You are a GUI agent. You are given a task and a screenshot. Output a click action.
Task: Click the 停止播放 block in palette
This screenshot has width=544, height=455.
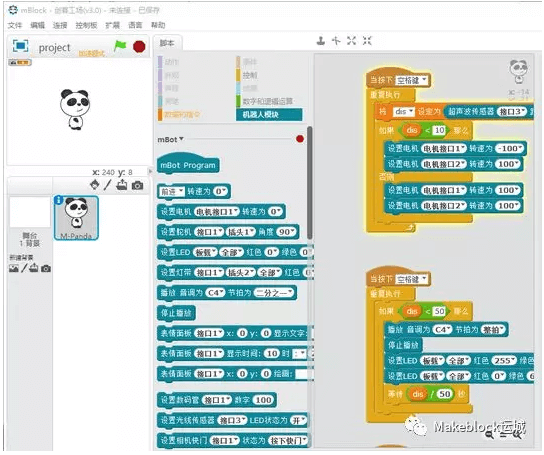coord(176,313)
